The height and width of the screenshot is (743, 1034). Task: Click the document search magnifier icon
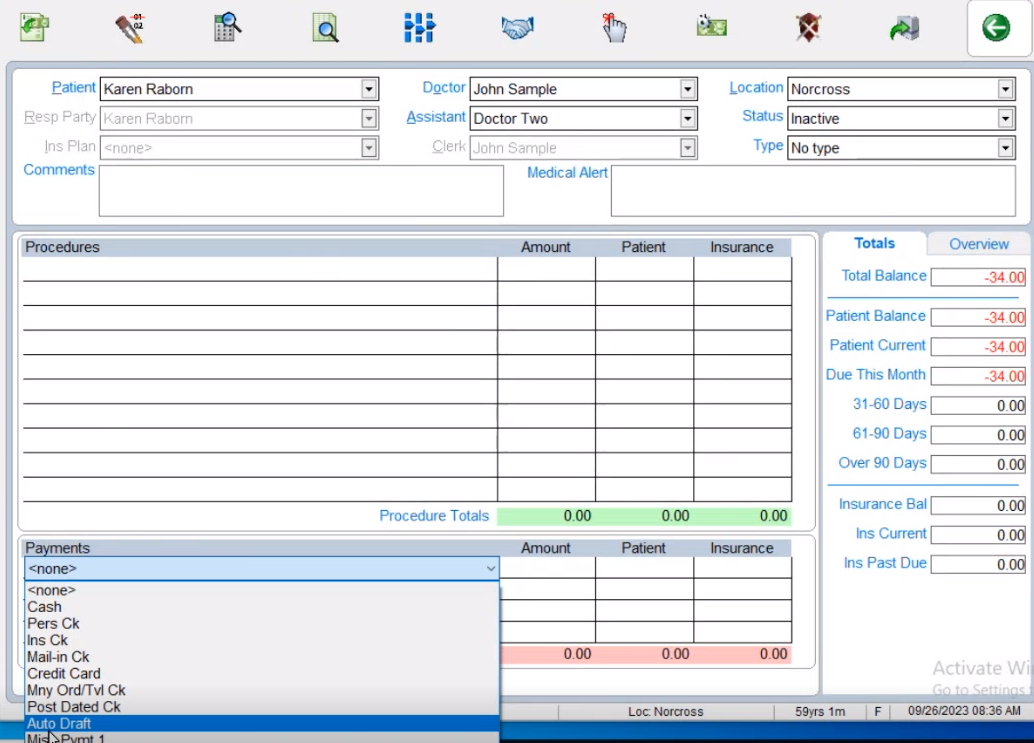[x=325, y=28]
